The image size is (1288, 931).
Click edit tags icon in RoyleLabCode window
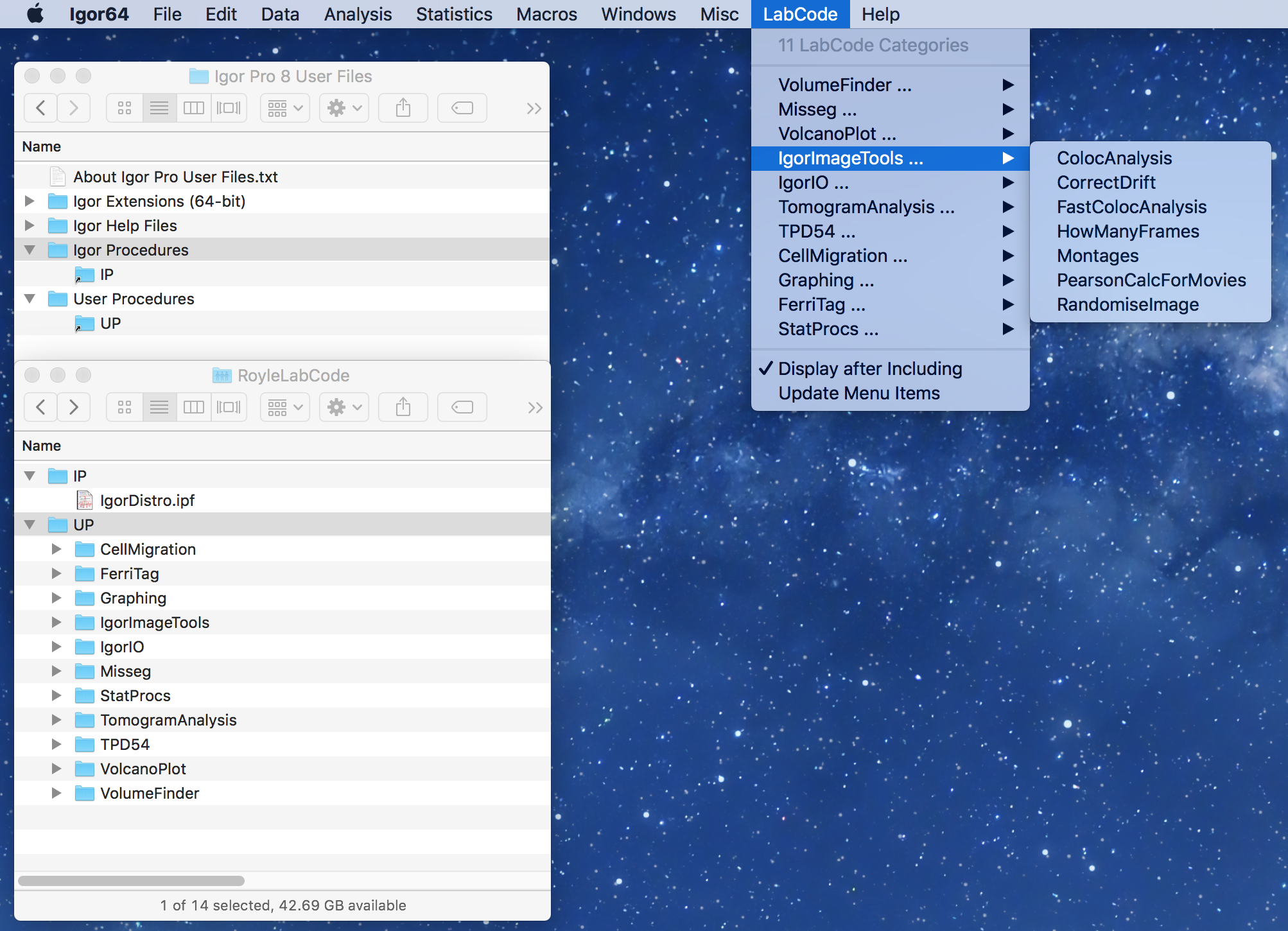coord(462,407)
